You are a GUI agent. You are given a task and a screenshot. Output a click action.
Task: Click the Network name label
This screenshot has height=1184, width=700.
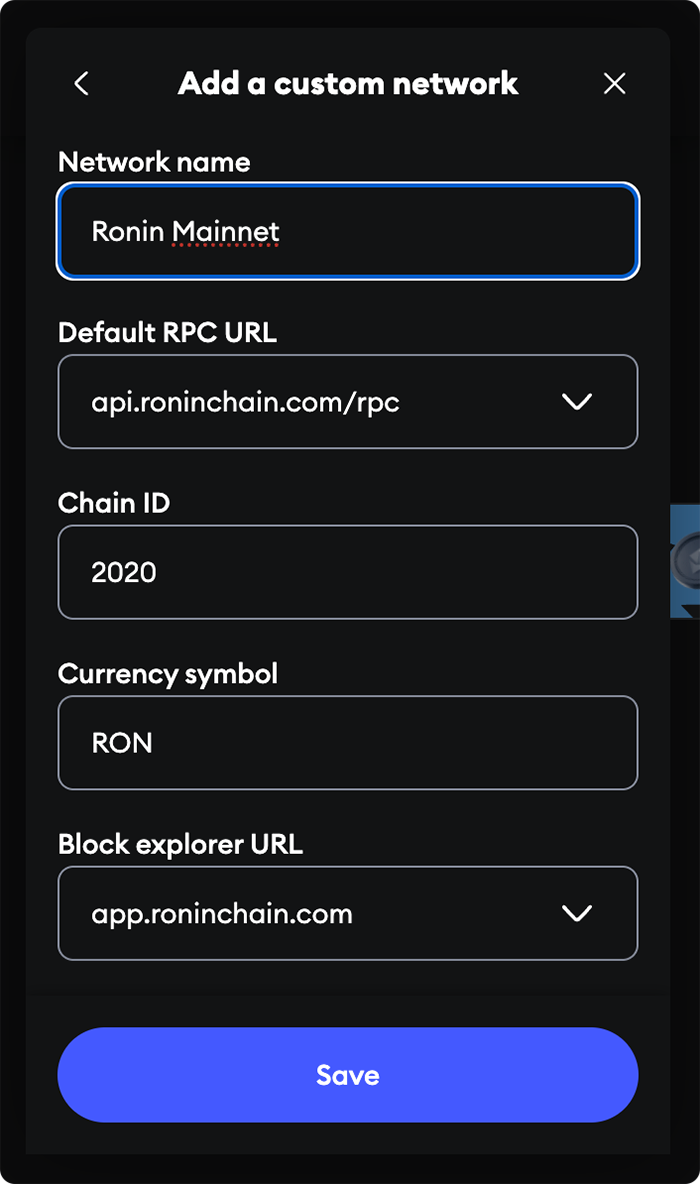coord(154,162)
